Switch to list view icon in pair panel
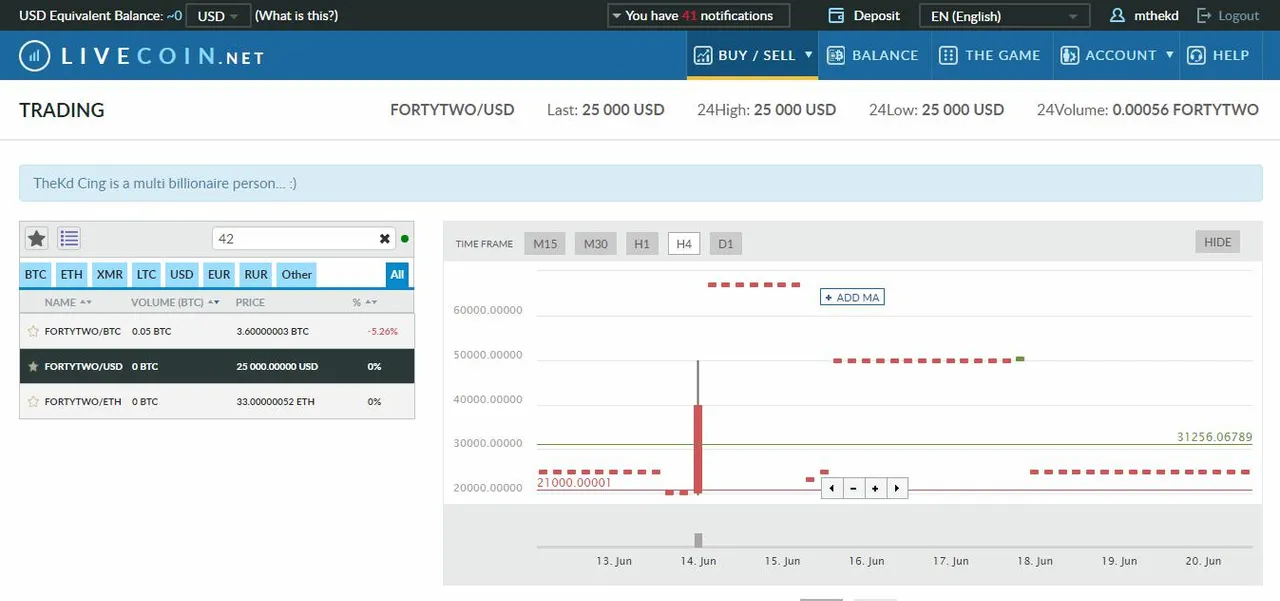Viewport: 1280px width, 601px height. (x=69, y=238)
